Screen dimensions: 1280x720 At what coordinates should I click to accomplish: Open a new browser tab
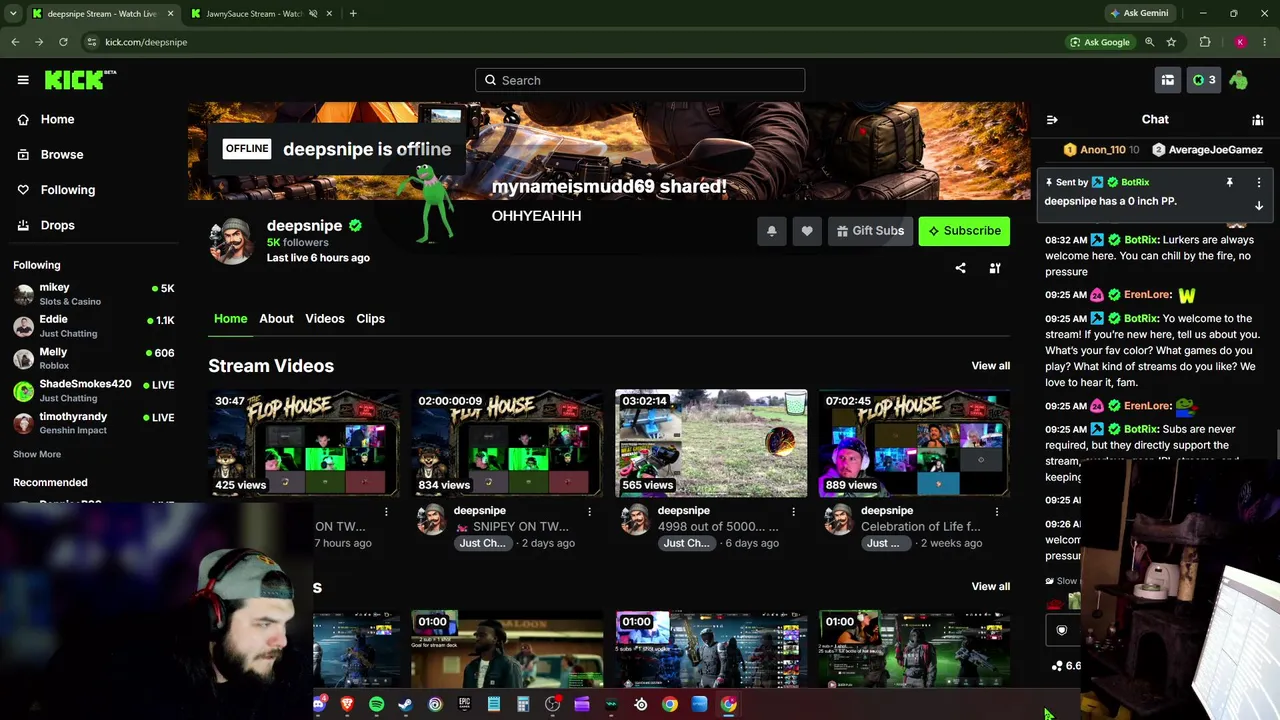pyautogui.click(x=353, y=14)
